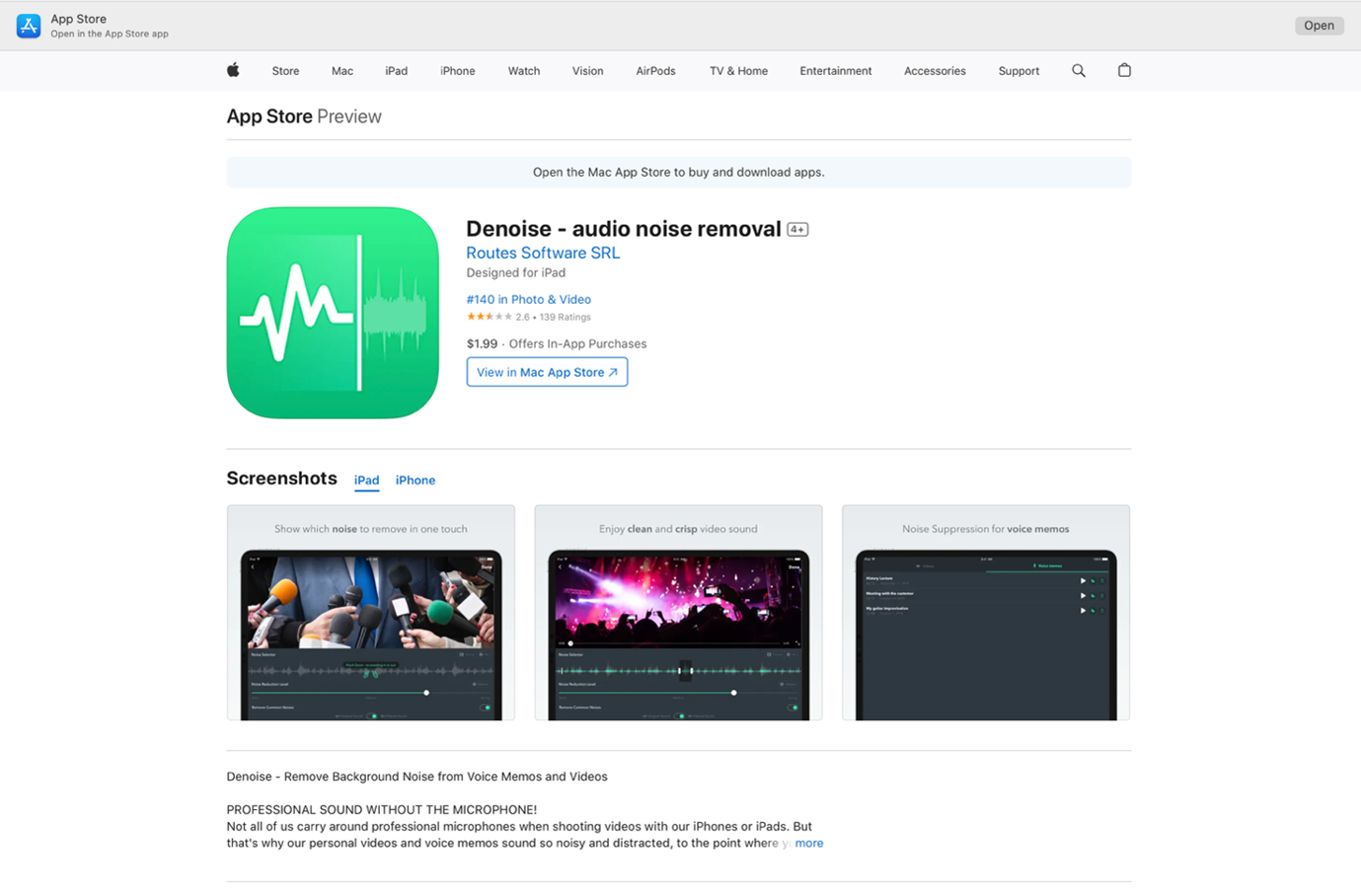Open the search magnifier icon

coord(1079,71)
